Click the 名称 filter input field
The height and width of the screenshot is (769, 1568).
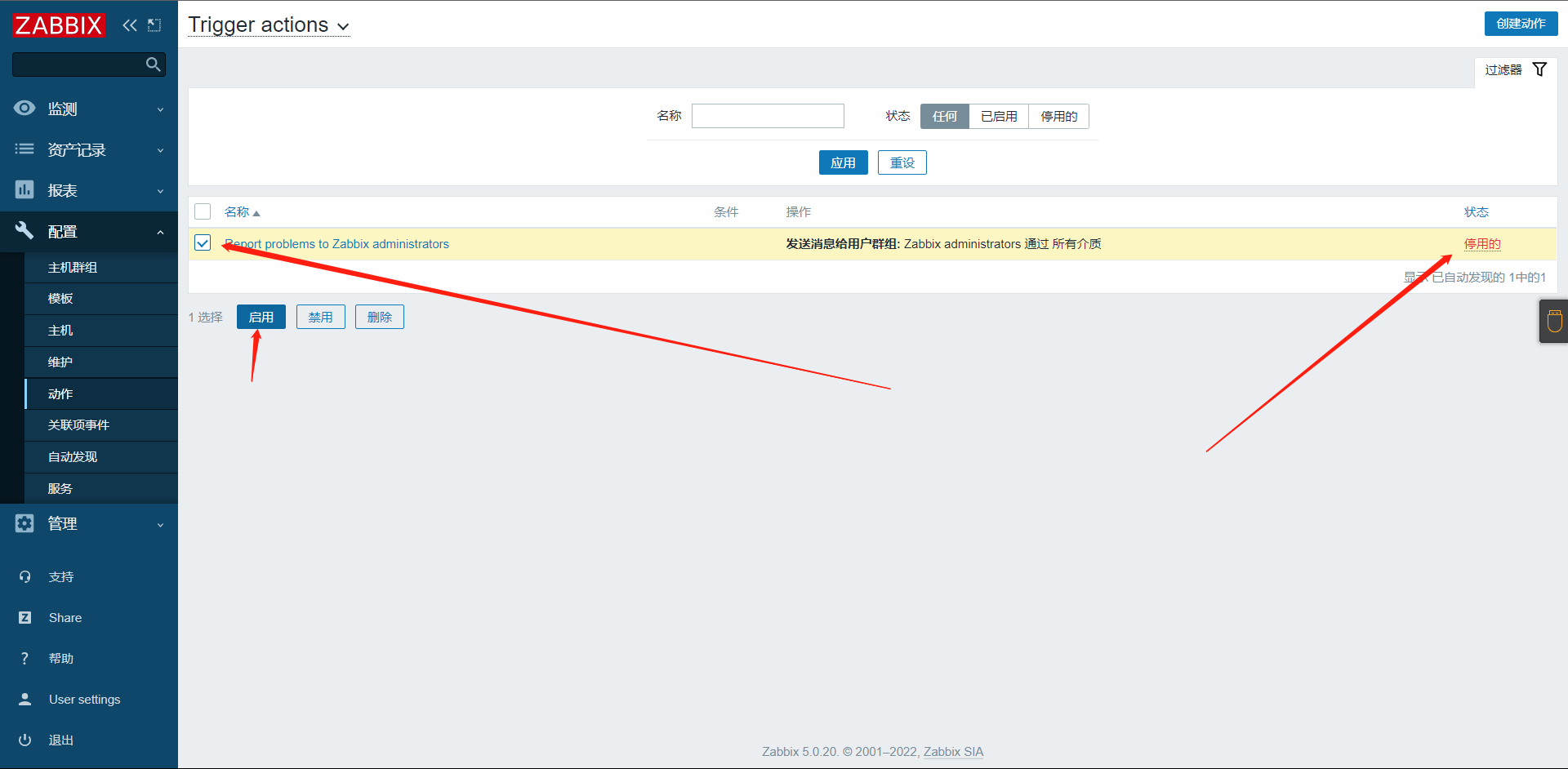click(768, 116)
